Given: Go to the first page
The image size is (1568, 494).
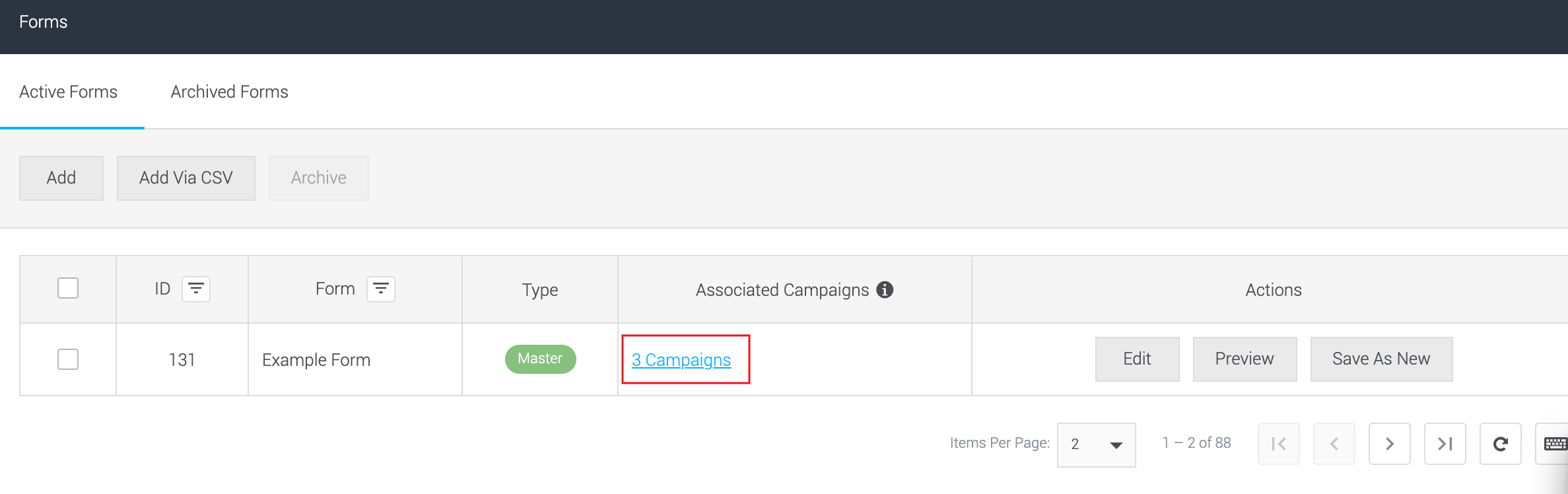Looking at the screenshot, I should 1279,444.
